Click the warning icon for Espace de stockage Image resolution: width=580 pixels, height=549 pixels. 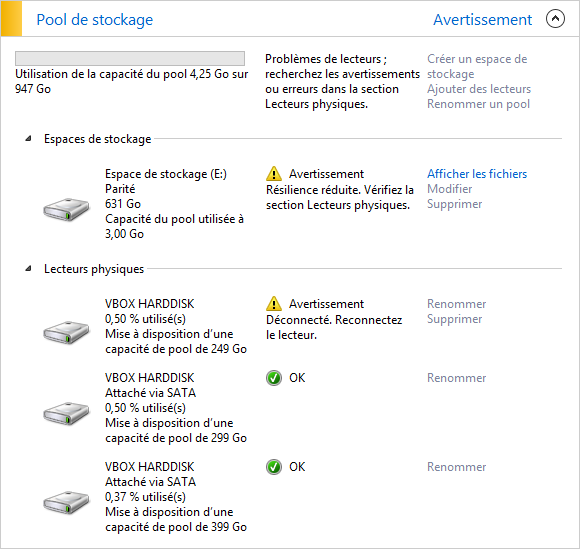pyautogui.click(x=274, y=174)
